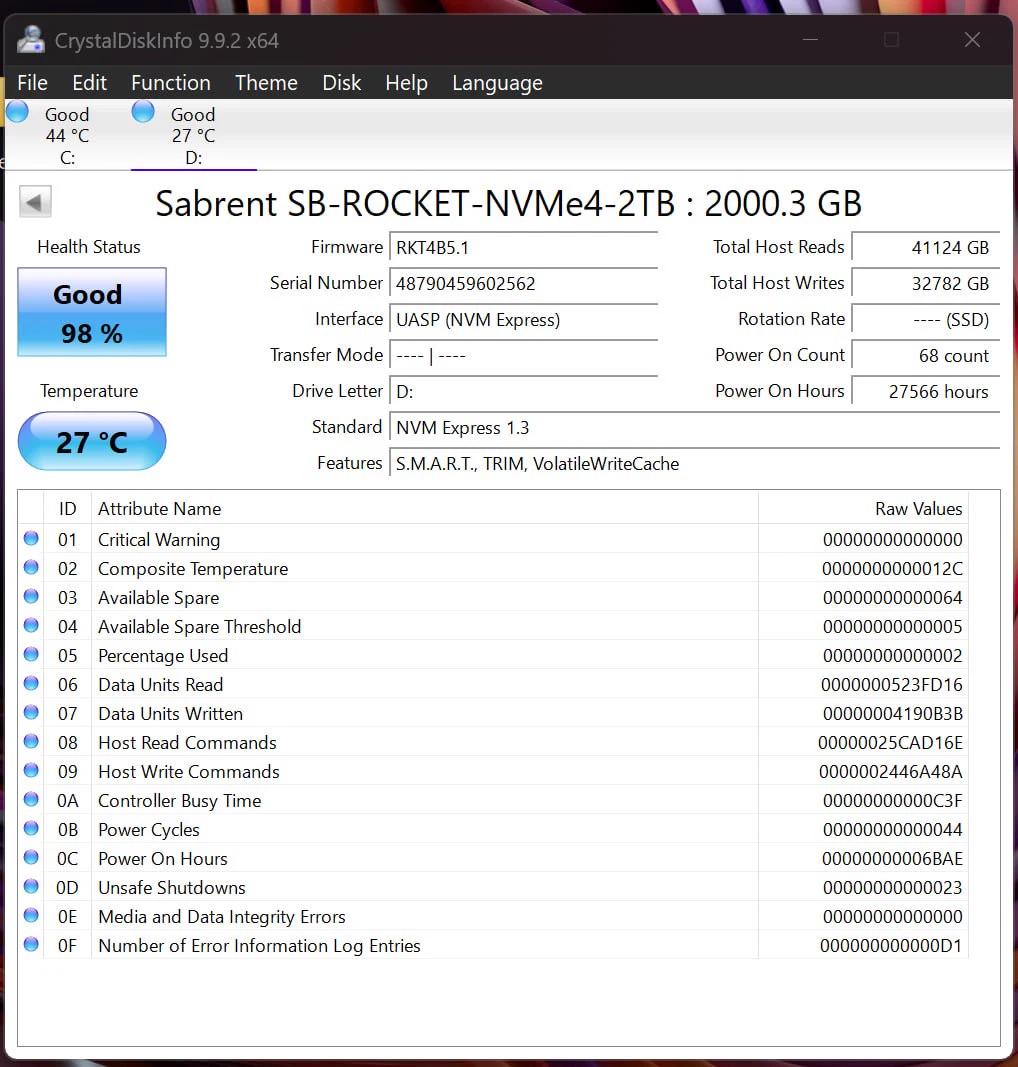This screenshot has height=1067, width=1018.
Task: Select the Data Units Written attribute name
Action: (171, 714)
